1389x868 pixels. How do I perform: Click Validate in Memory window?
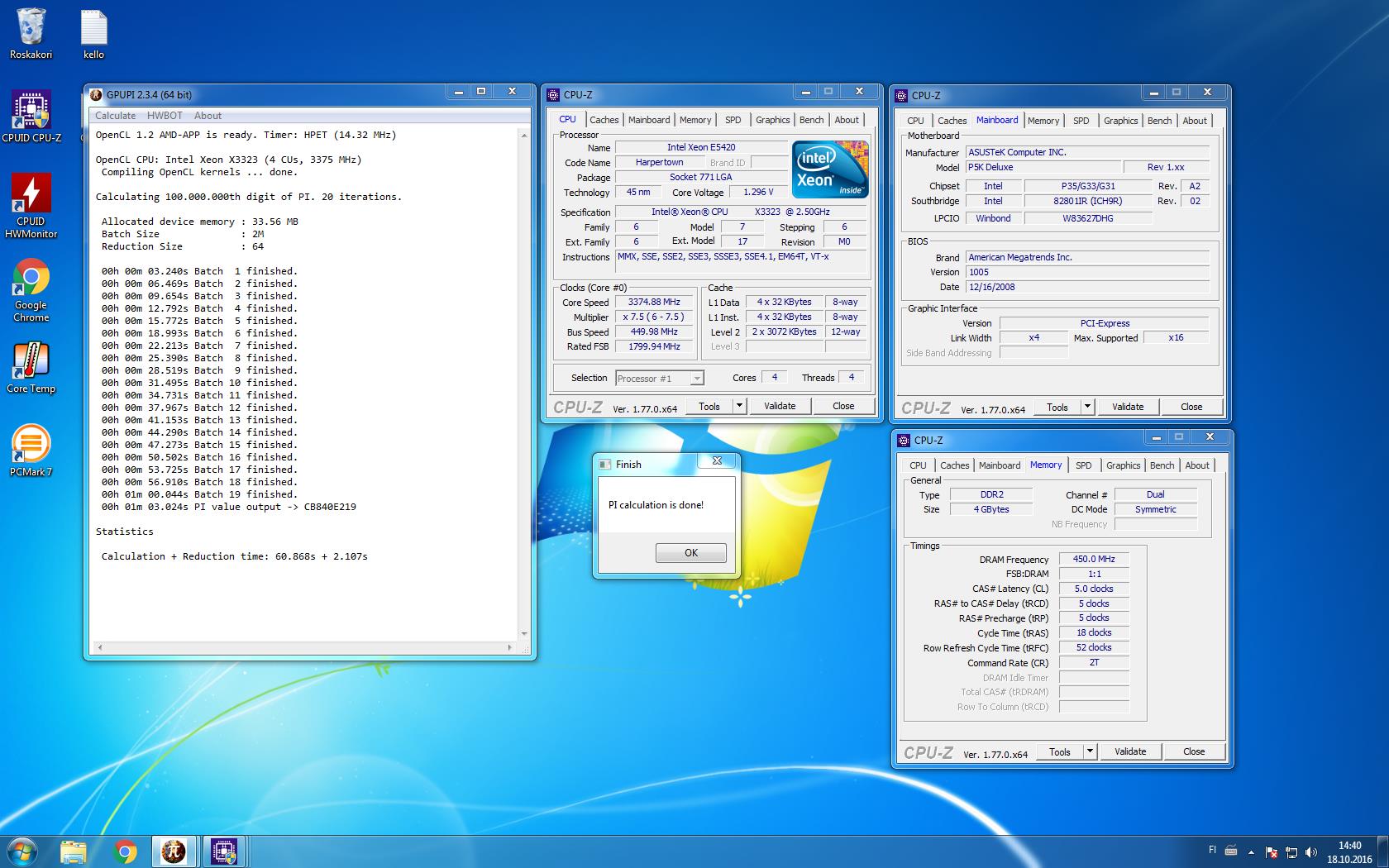pyautogui.click(x=1130, y=751)
